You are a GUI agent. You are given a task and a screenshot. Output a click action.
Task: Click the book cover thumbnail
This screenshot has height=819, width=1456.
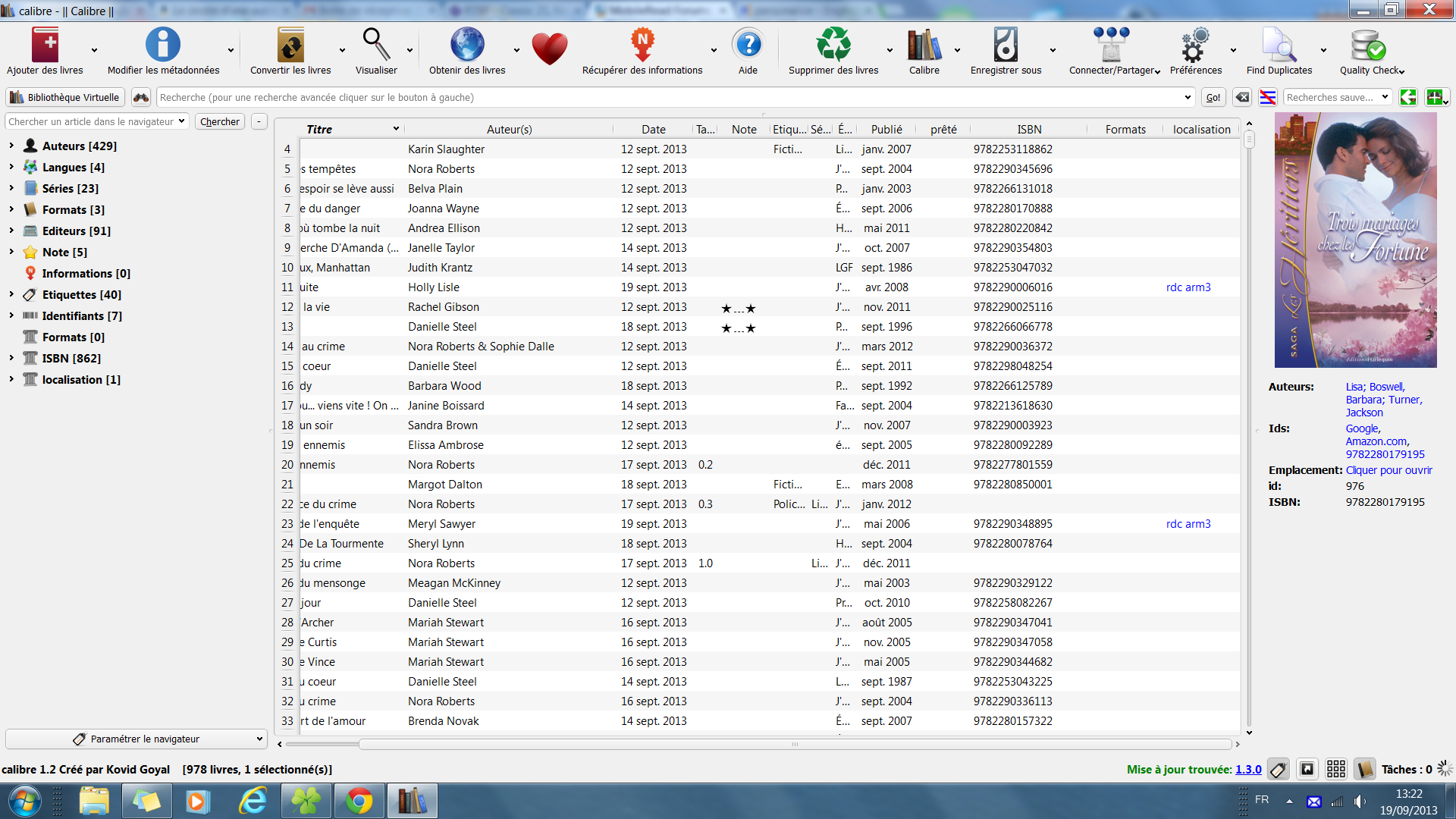(x=1355, y=240)
